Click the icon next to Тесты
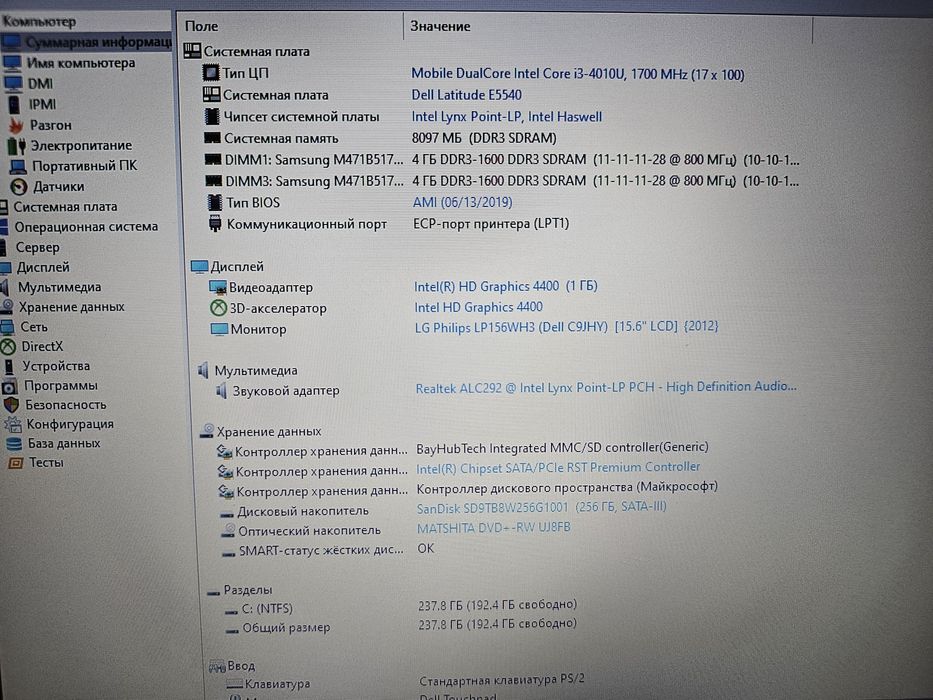This screenshot has height=700, width=933. point(15,462)
